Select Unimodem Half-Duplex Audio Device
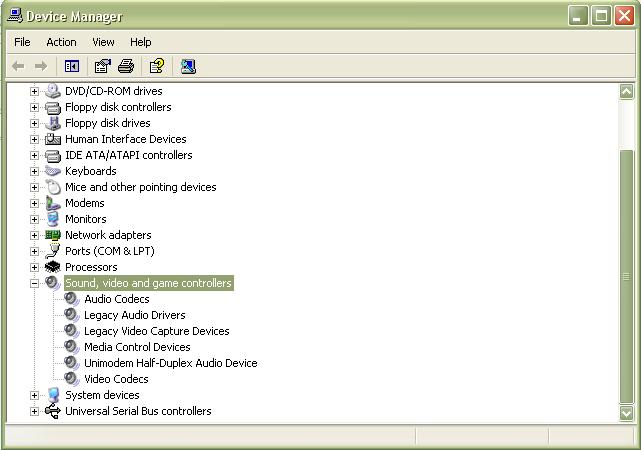The width and height of the screenshot is (641, 450). [170, 363]
